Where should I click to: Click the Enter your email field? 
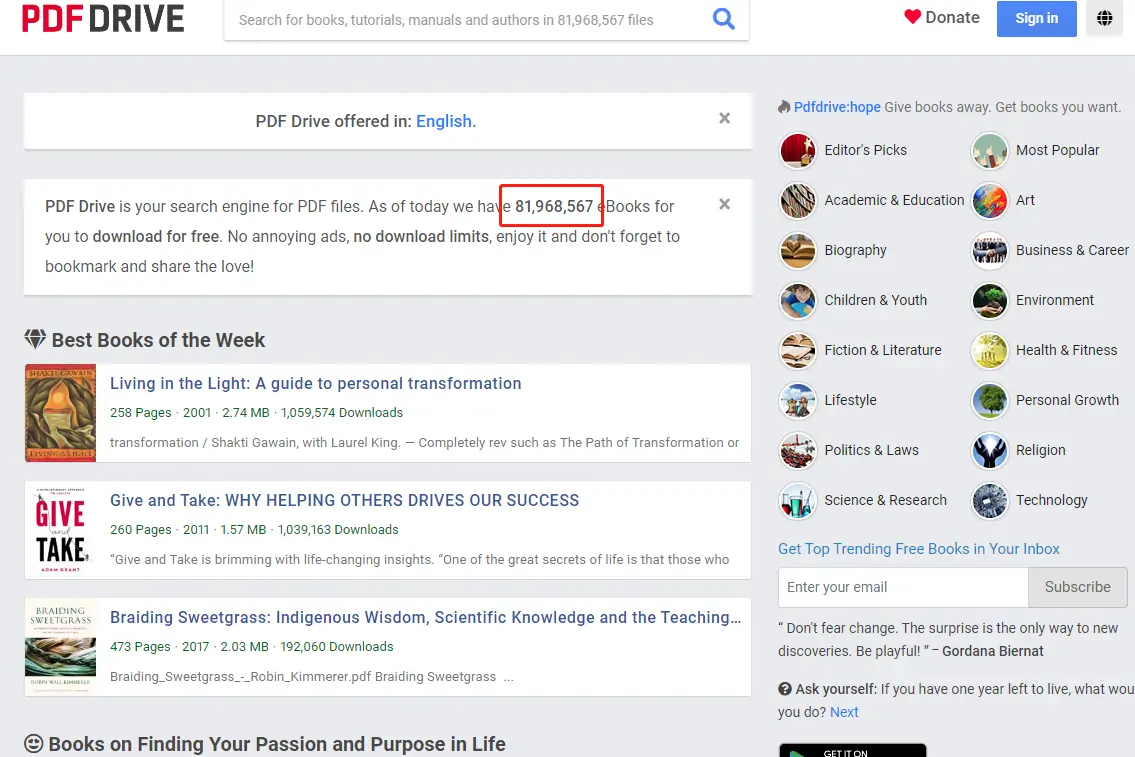pos(903,587)
